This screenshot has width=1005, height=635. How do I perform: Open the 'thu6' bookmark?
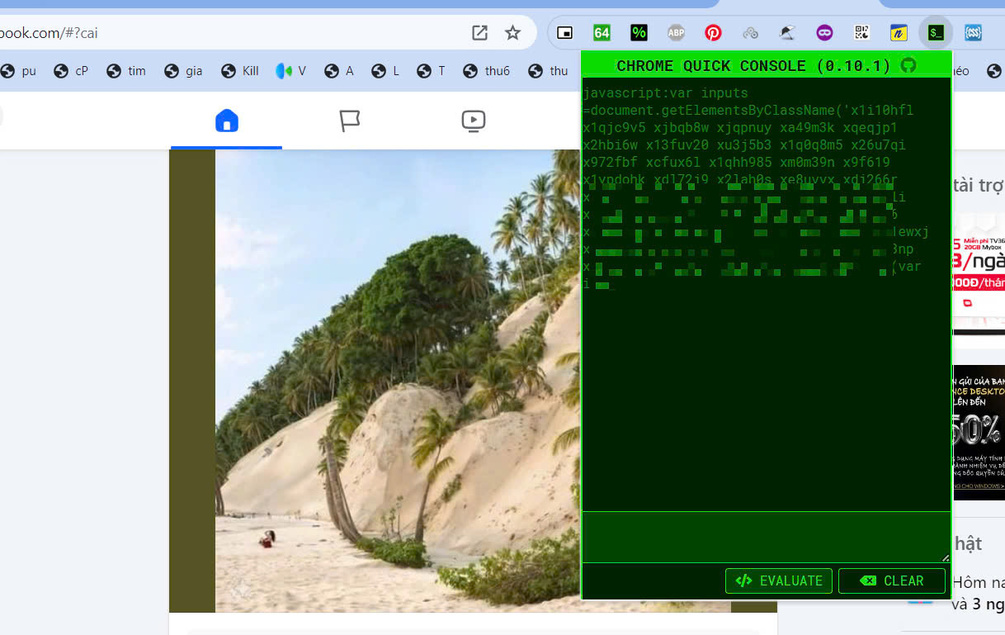pyautogui.click(x=486, y=71)
